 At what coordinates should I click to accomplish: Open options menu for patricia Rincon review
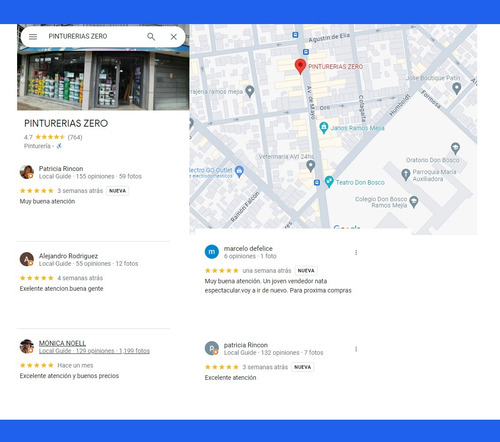(x=356, y=349)
